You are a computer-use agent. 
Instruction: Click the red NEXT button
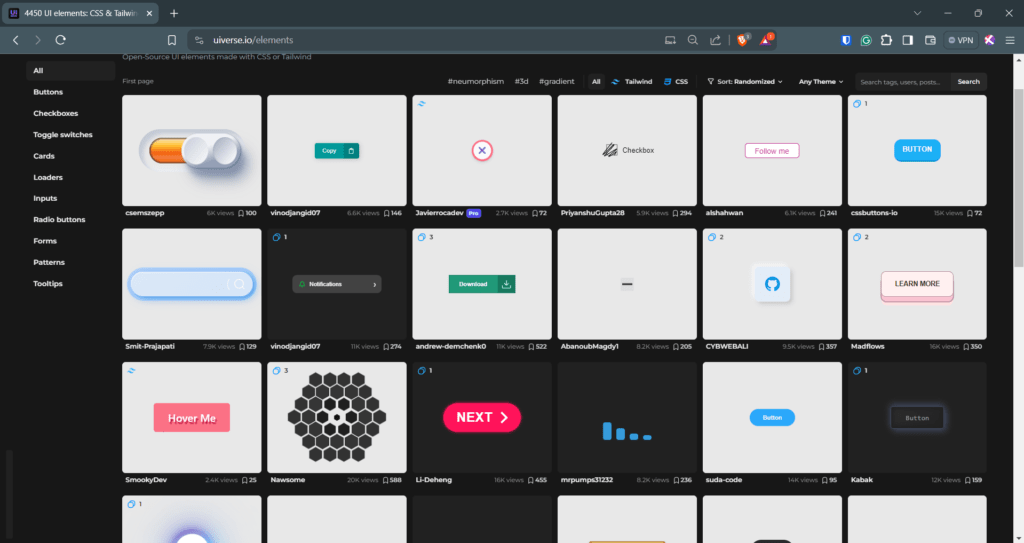coord(482,418)
